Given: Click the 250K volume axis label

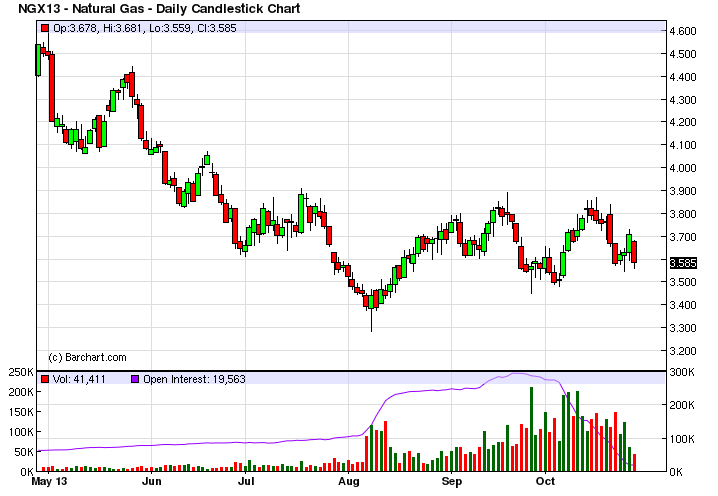Looking at the screenshot, I should [x=21, y=372].
